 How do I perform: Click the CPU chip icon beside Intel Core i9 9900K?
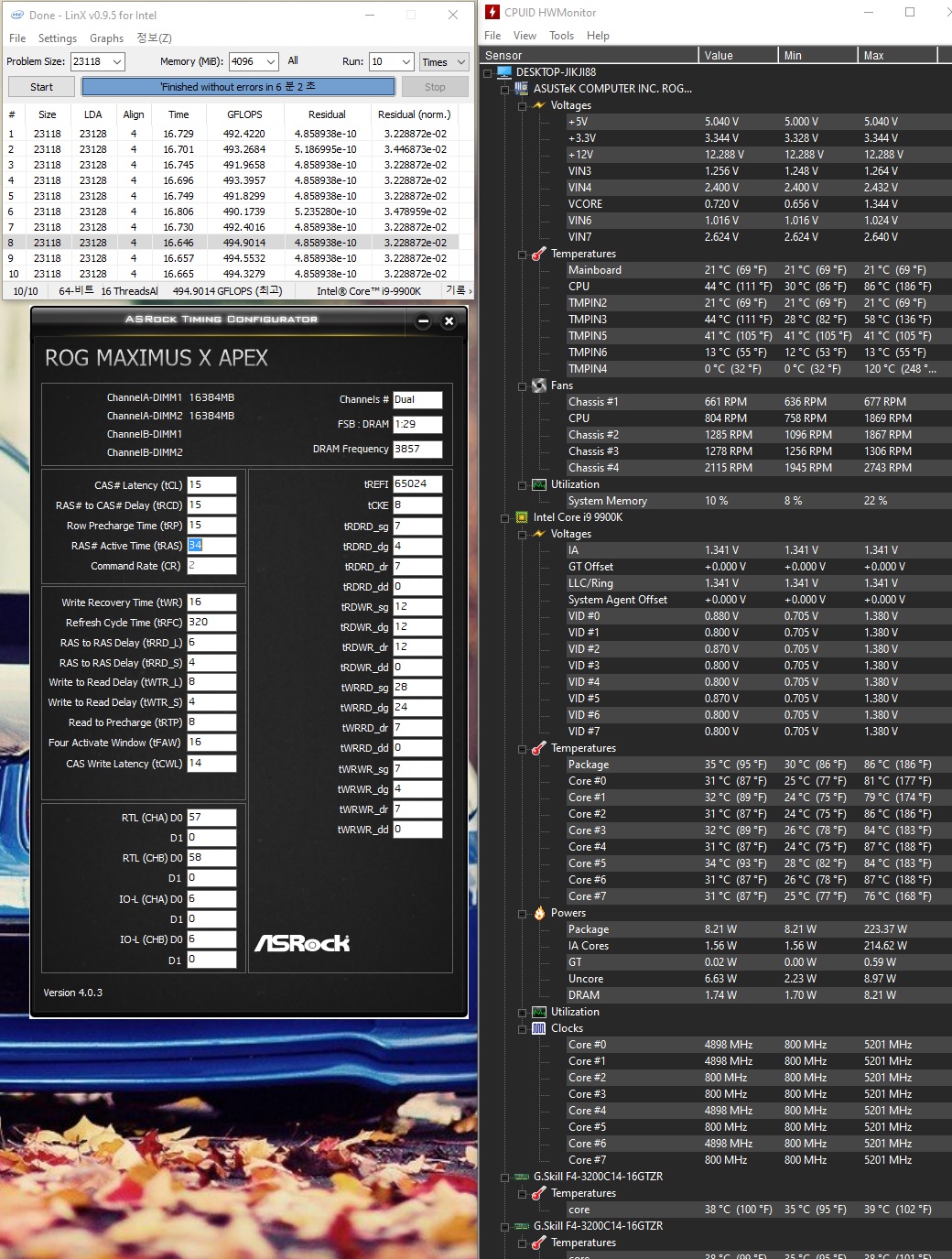pos(522,517)
